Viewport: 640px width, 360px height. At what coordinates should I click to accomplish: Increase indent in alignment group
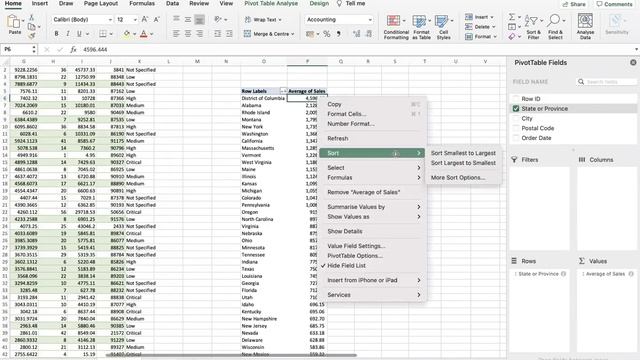(229, 34)
